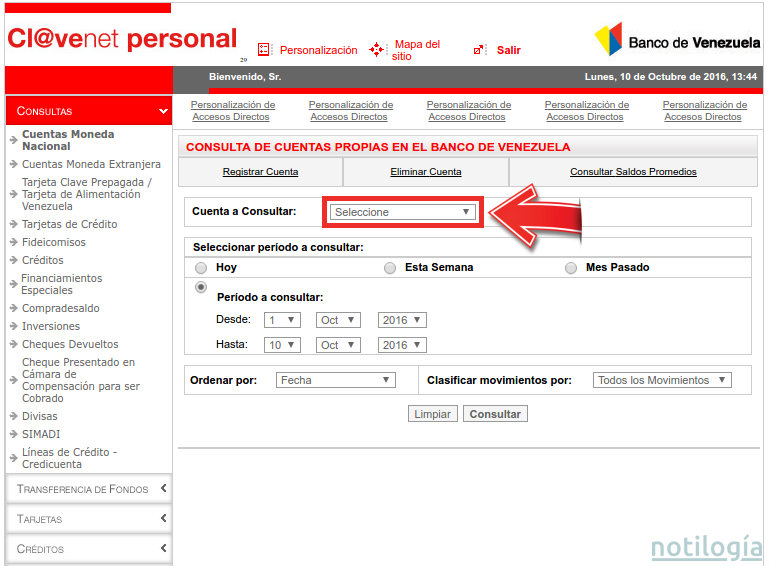Select the Hoy period radio button
Screen dimensions: 769x566
(x=201, y=268)
